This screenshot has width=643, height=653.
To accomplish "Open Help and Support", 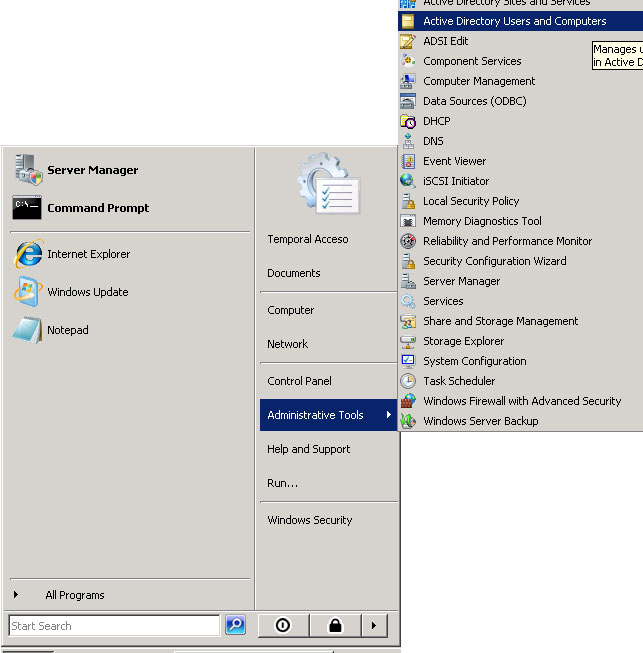I will (309, 449).
